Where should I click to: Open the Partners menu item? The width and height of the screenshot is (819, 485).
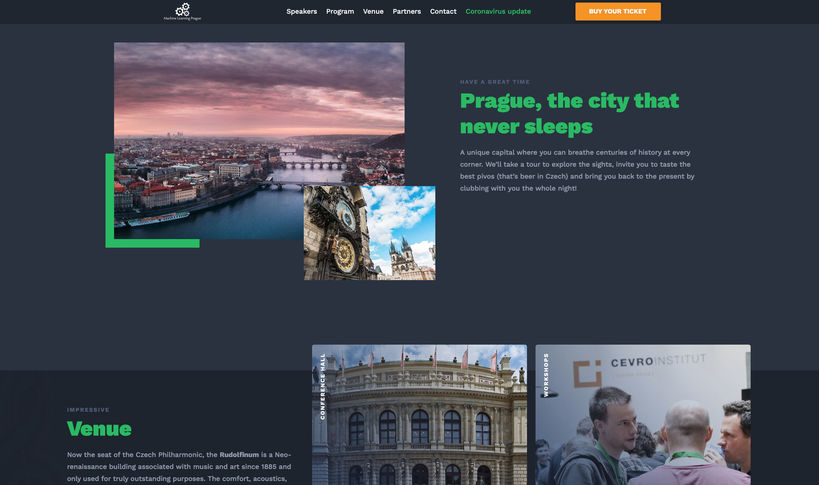click(406, 12)
